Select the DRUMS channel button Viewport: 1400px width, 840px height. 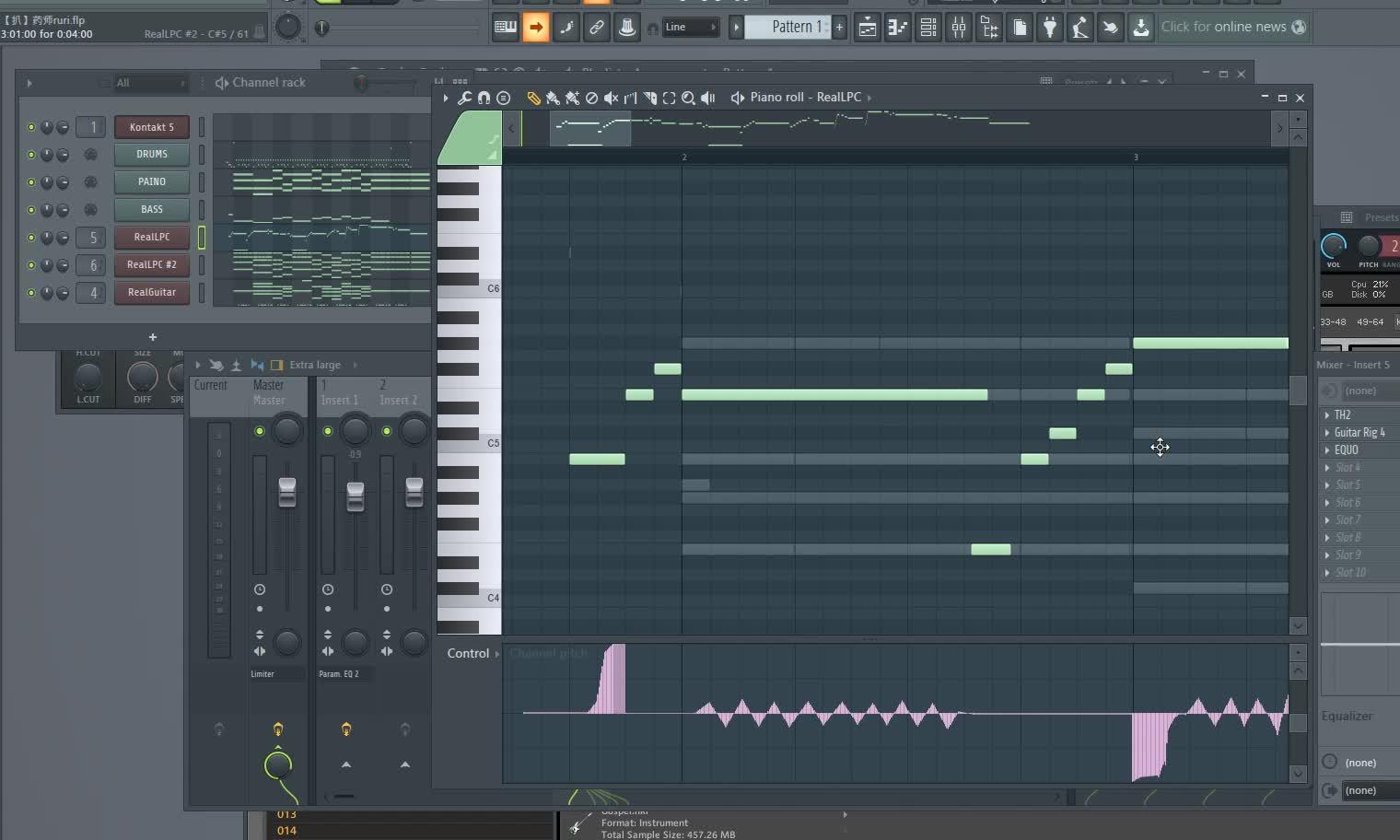coord(152,155)
